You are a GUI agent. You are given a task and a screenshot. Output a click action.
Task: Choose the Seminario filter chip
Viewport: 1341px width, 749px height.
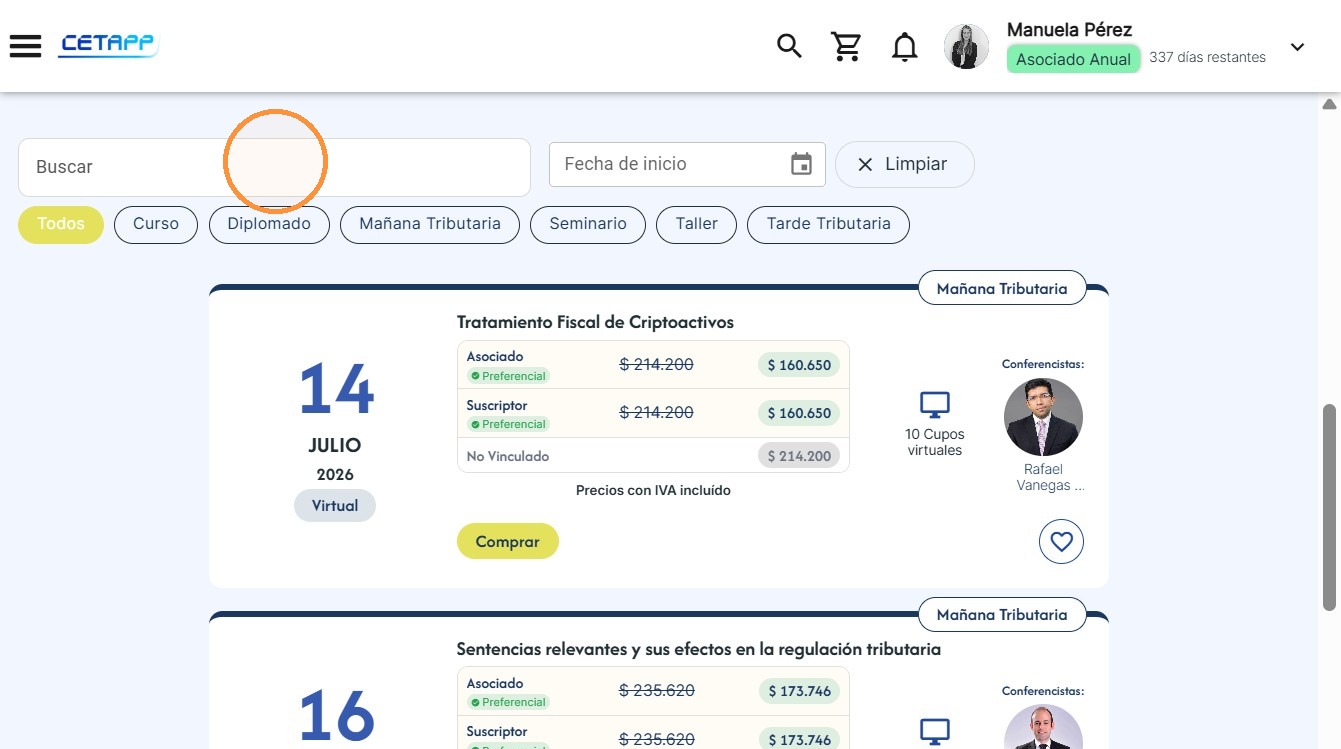point(588,224)
